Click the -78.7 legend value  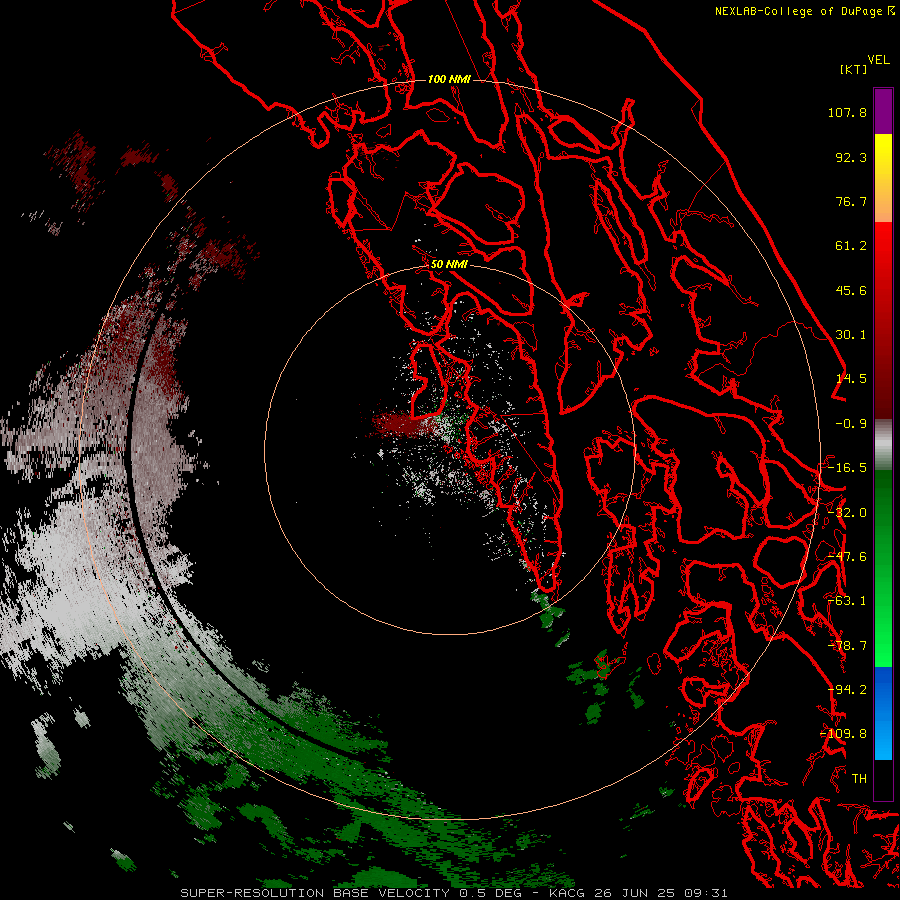coord(847,646)
